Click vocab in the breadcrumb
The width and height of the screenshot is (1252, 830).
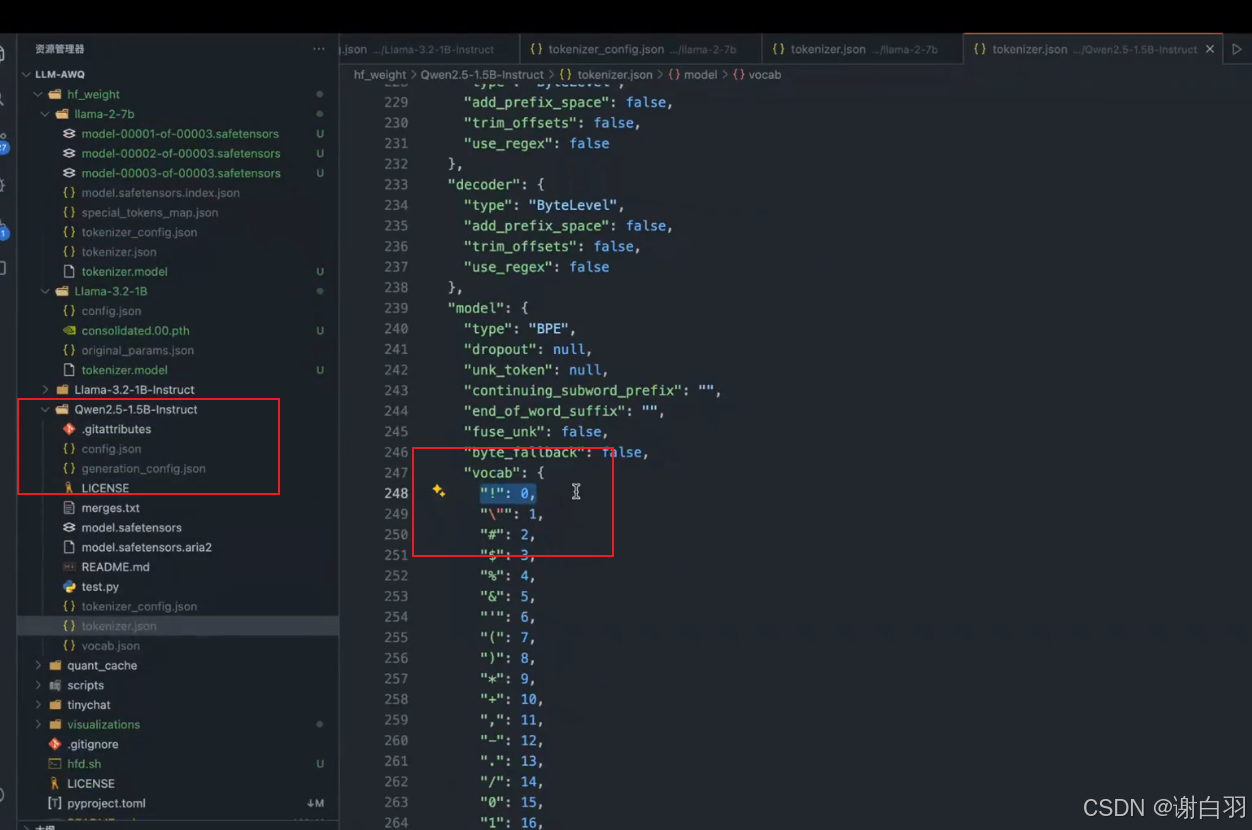(x=765, y=75)
